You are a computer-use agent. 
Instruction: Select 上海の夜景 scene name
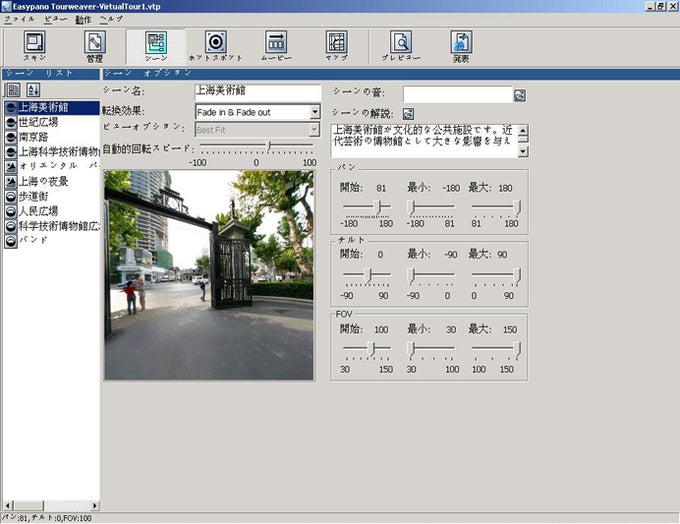coord(43,182)
